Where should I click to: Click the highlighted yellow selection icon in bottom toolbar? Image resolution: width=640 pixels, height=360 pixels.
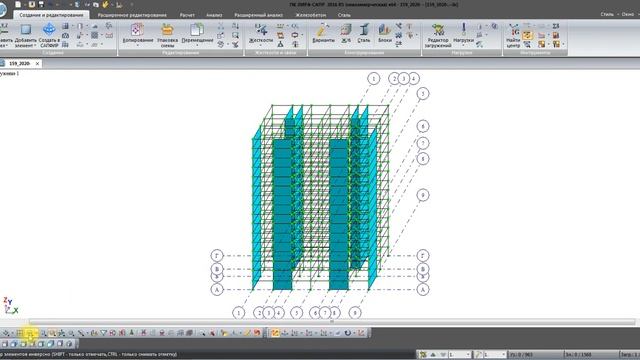(x=31, y=333)
